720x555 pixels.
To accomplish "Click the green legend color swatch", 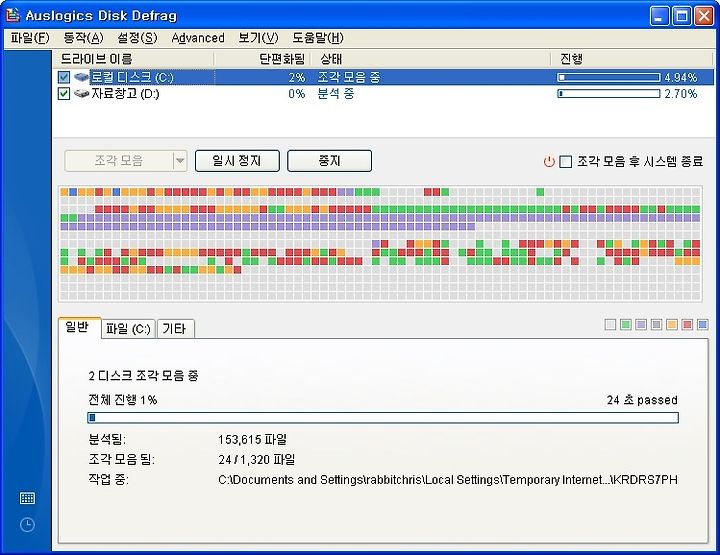I will click(x=625, y=325).
